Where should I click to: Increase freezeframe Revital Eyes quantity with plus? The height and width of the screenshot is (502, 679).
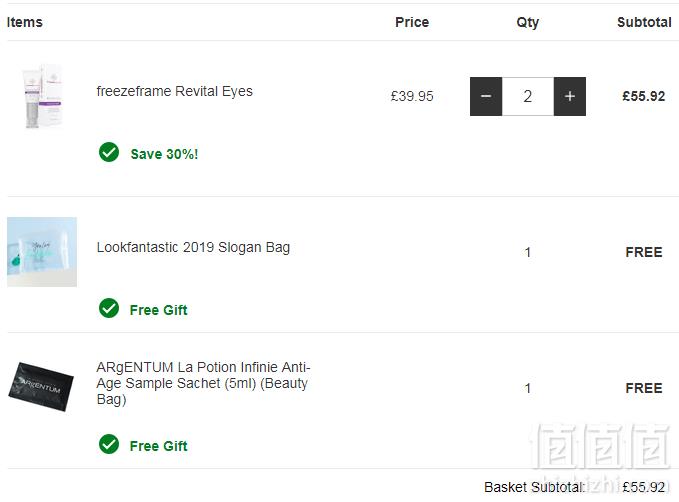[570, 96]
